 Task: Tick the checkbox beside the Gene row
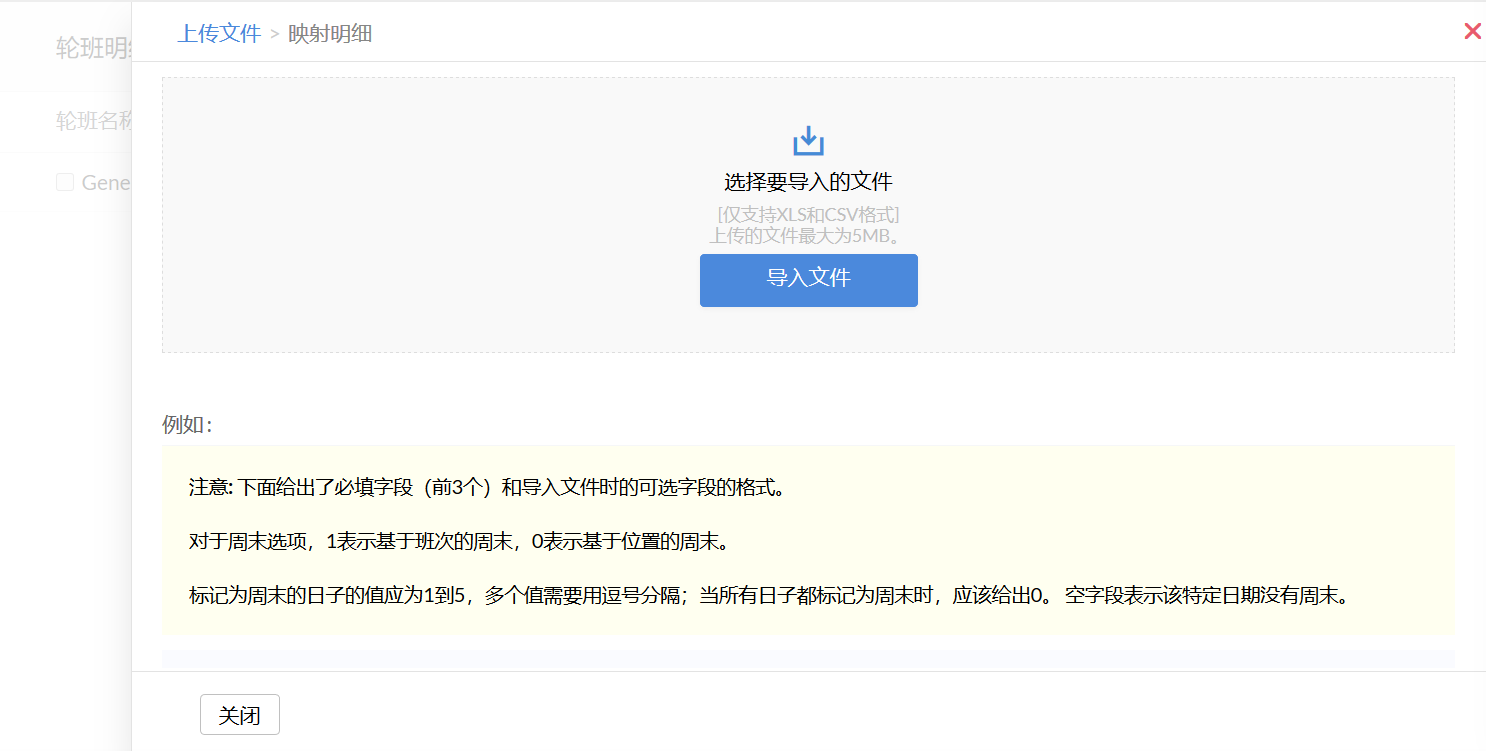point(65,182)
